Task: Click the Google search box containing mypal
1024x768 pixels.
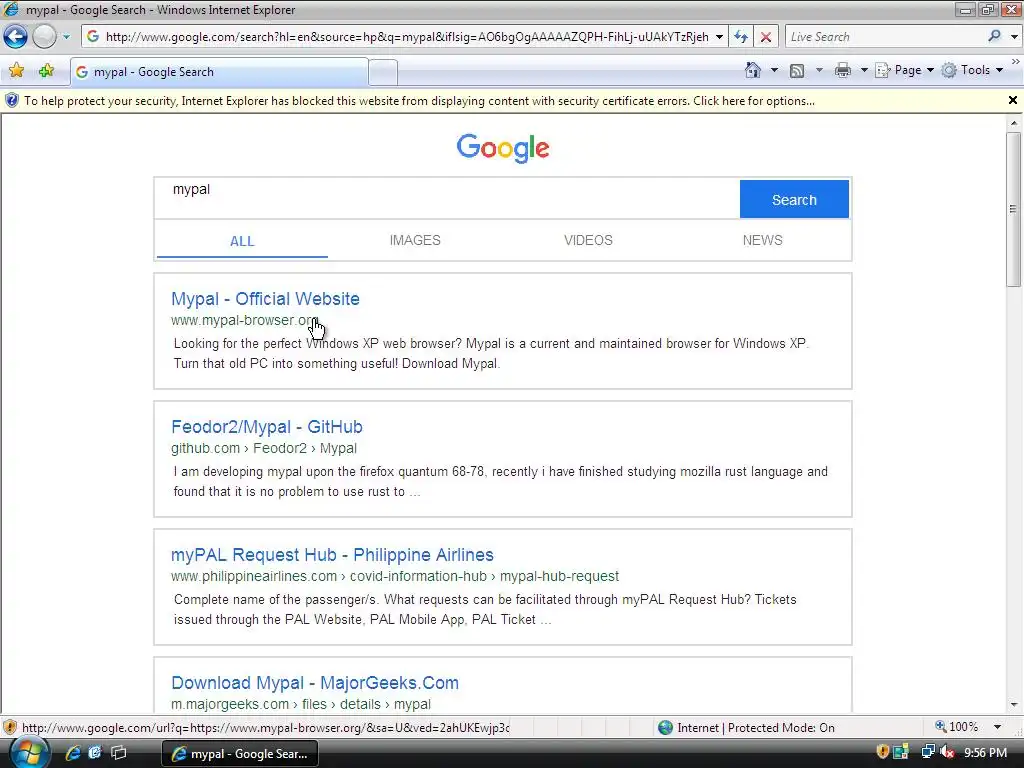Action: pos(447,198)
